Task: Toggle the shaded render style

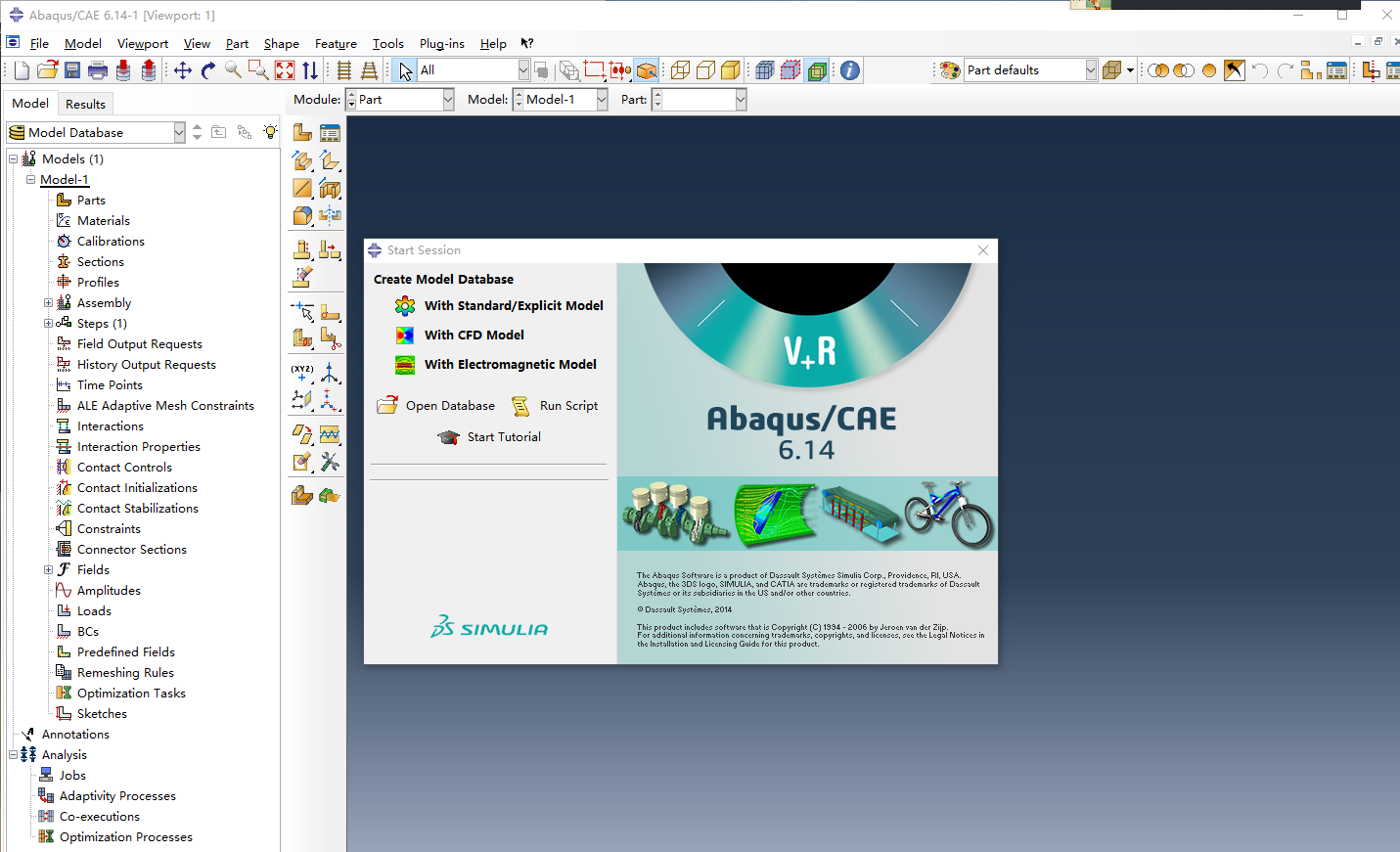Action: pyautogui.click(x=731, y=70)
